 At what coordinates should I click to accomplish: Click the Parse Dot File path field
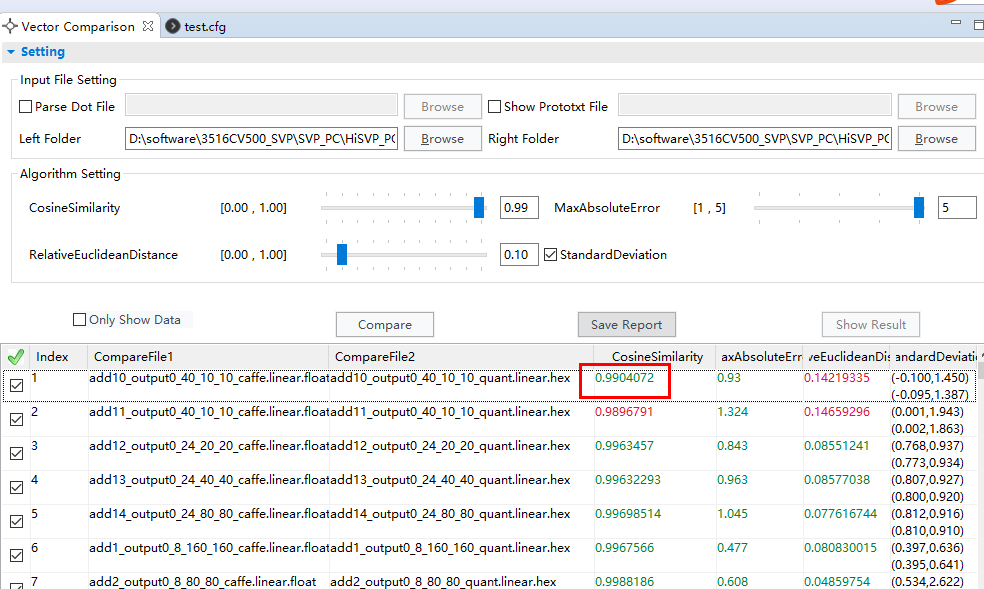262,105
